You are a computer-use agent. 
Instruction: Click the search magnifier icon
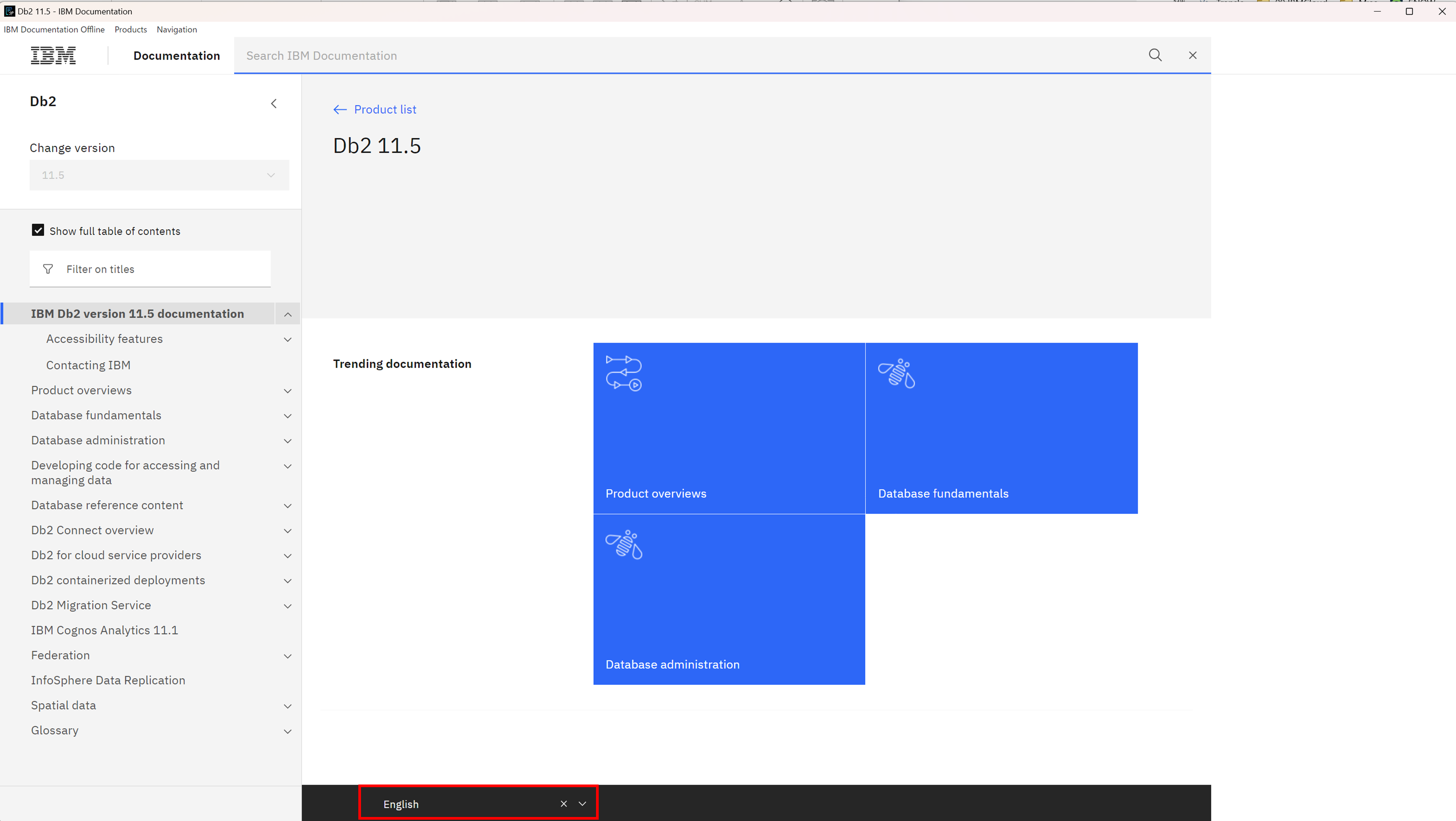point(1155,55)
